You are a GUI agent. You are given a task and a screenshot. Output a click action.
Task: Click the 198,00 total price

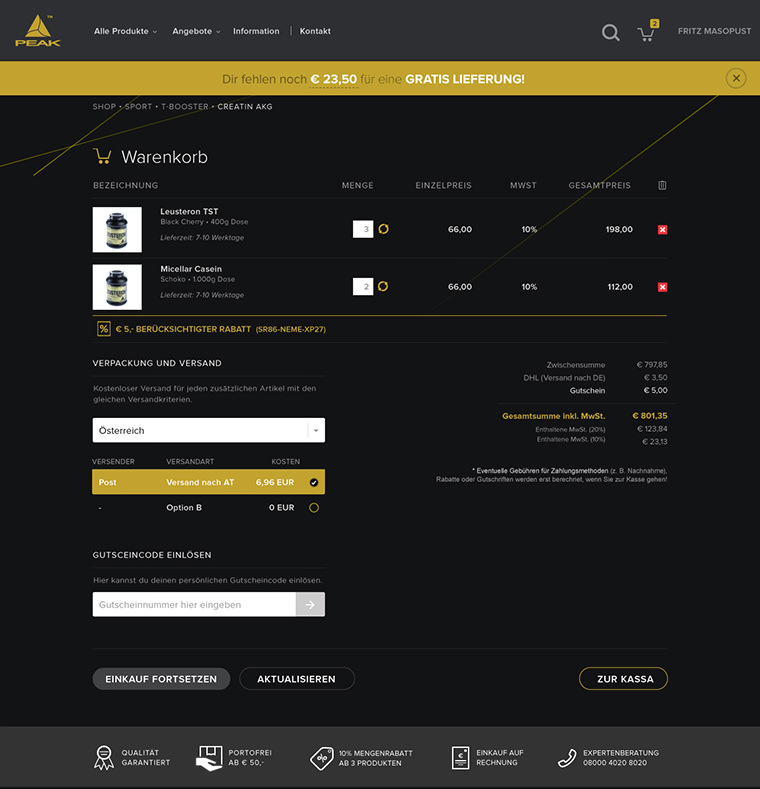pos(619,229)
